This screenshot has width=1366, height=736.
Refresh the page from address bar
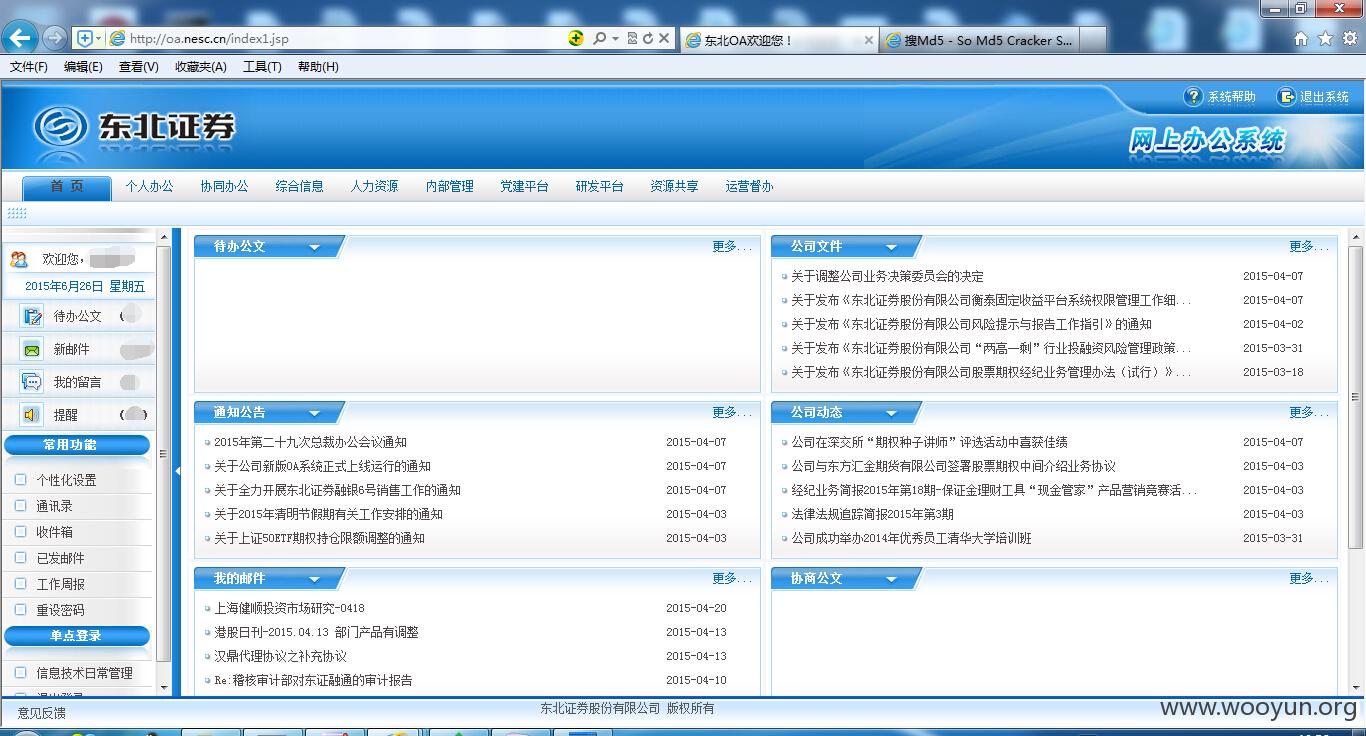[648, 38]
